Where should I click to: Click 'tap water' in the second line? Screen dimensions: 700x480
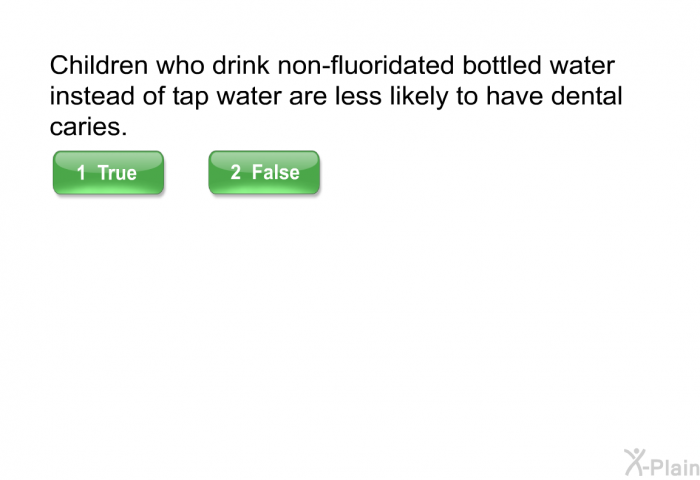coord(227,96)
